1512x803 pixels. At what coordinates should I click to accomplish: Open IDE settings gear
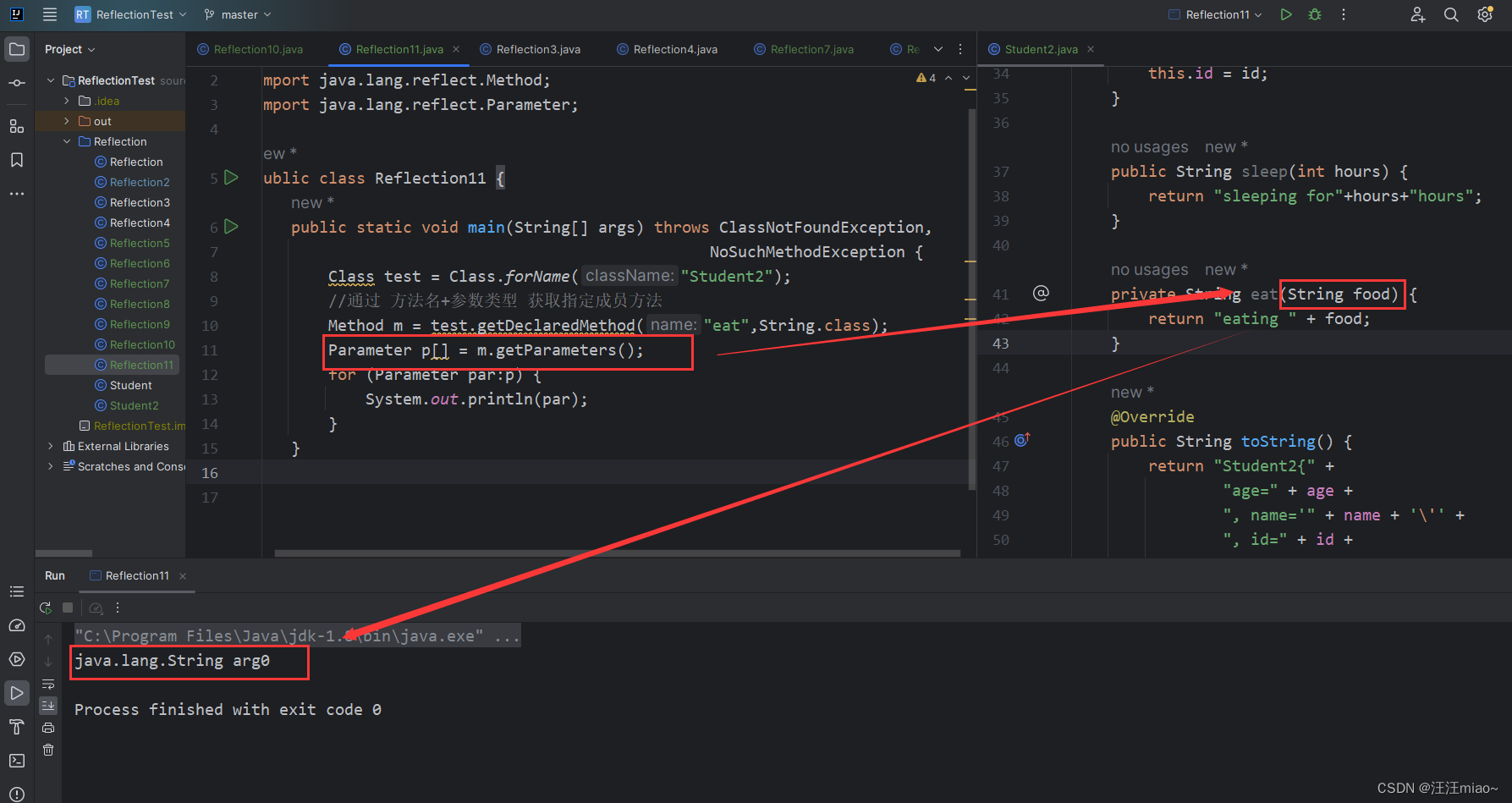1485,14
